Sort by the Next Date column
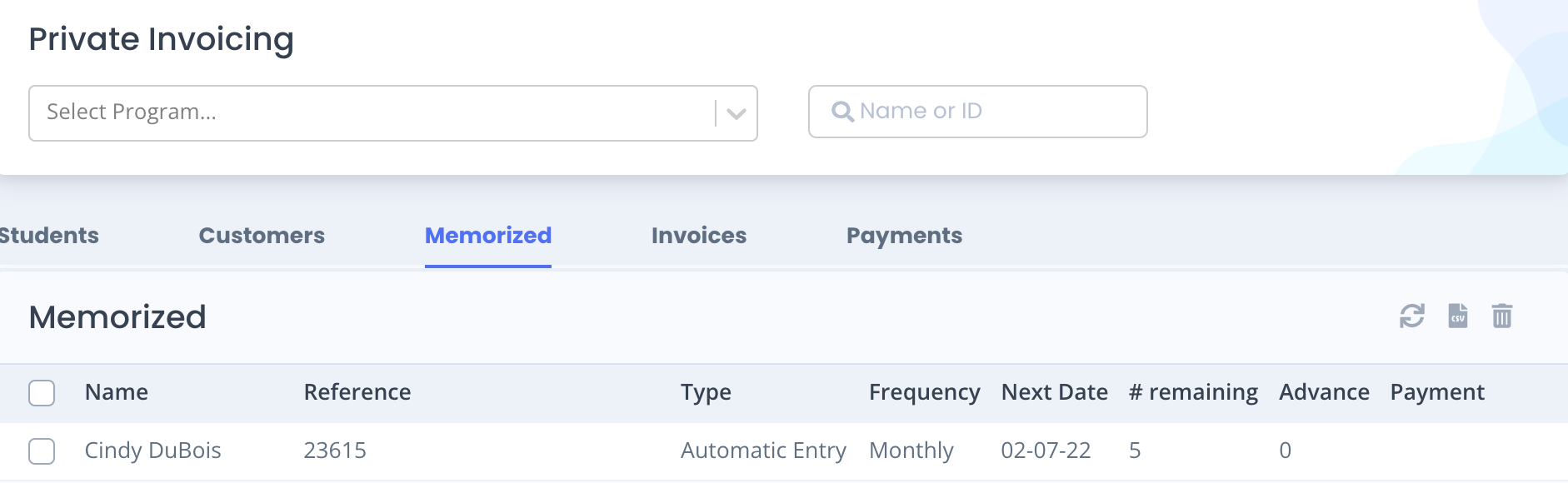The image size is (1568, 483). 1054,392
